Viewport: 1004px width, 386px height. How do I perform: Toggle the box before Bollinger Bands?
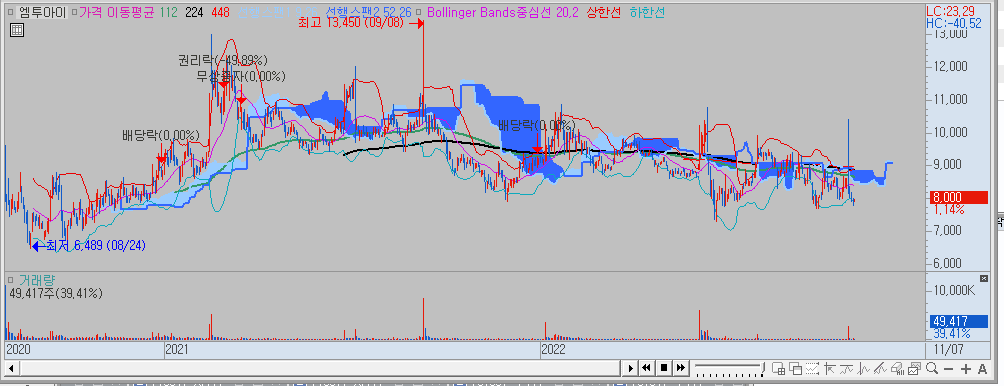[x=418, y=12]
